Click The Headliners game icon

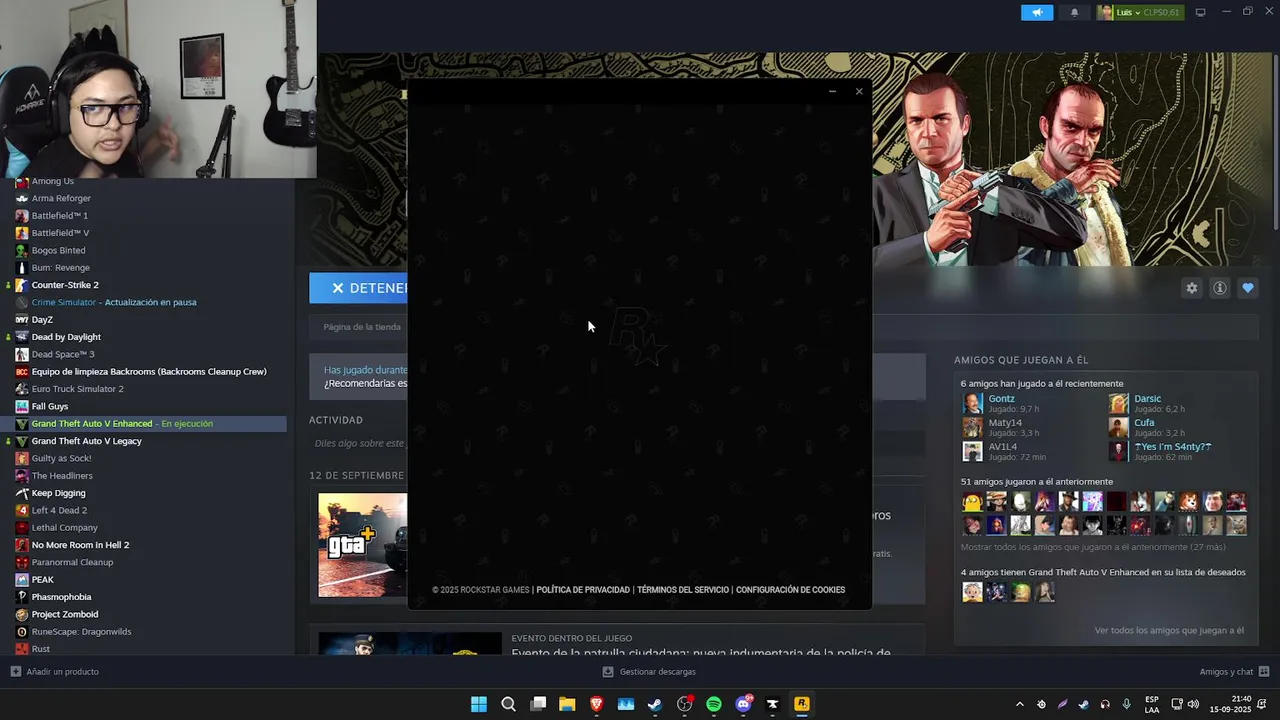[x=22, y=476]
